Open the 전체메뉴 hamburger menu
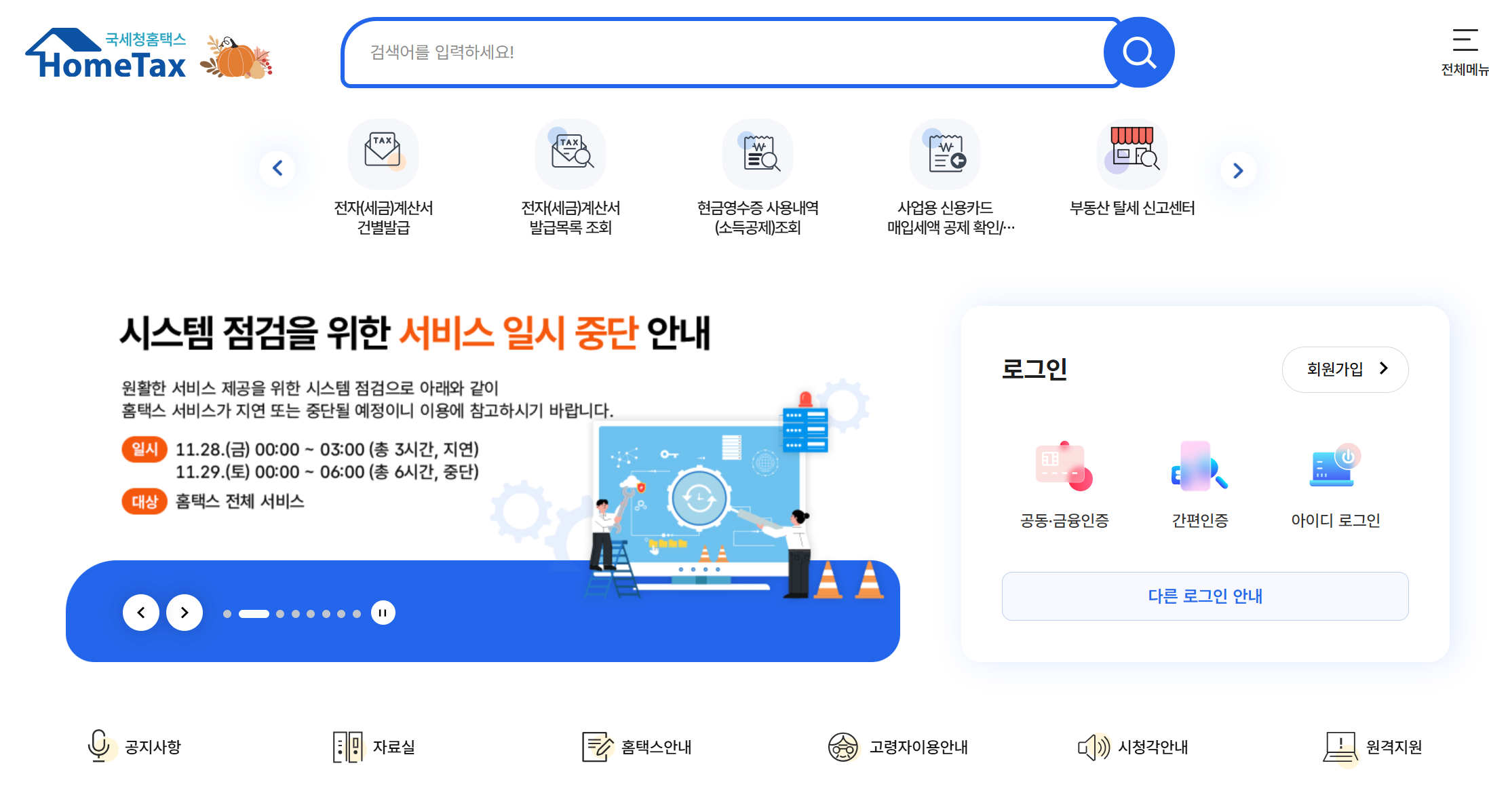1489x812 pixels. pyautogui.click(x=1465, y=52)
